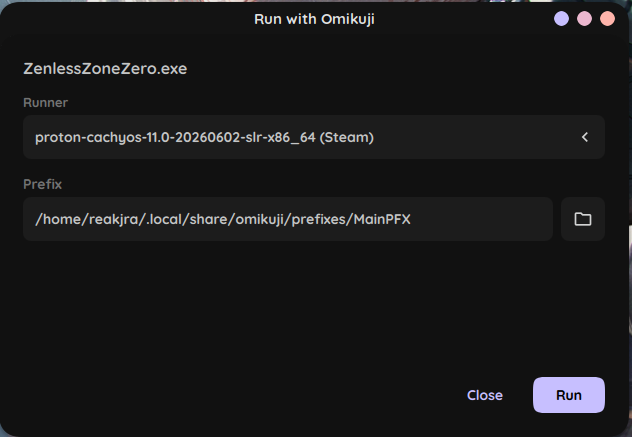Focus the Prefix path input field
Screen dimensions: 632x437
[x=288, y=219]
